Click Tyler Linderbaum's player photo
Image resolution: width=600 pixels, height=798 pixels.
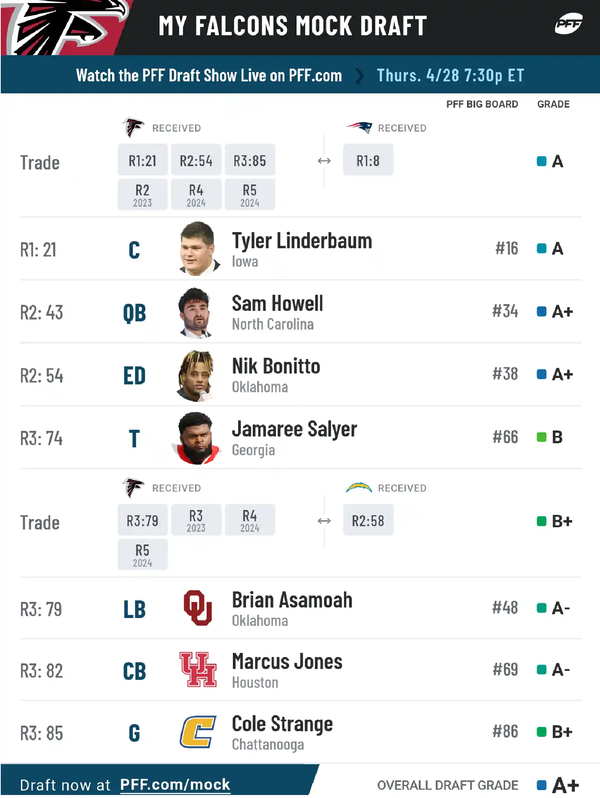point(197,248)
